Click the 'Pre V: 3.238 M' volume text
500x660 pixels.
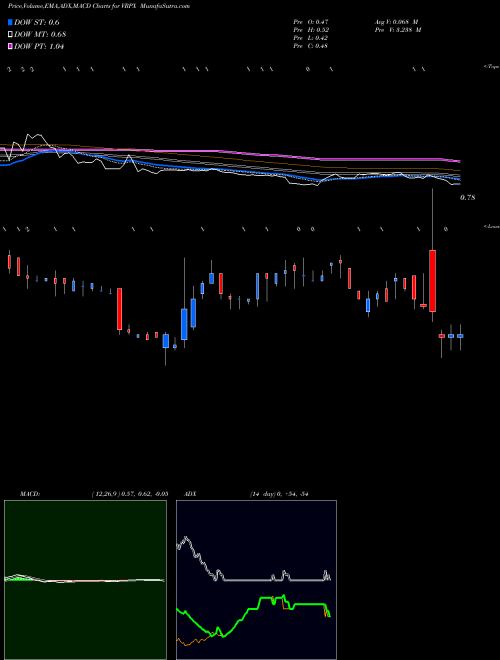pos(398,30)
